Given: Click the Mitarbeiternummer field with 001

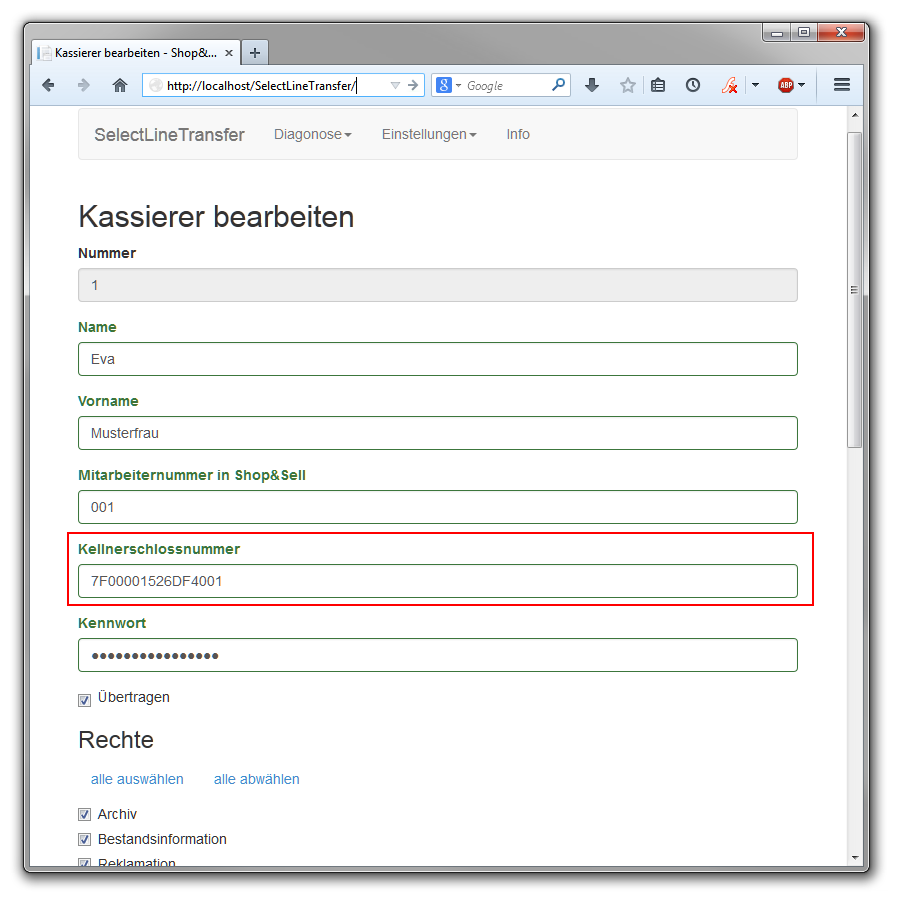Looking at the screenshot, I should [x=438, y=507].
